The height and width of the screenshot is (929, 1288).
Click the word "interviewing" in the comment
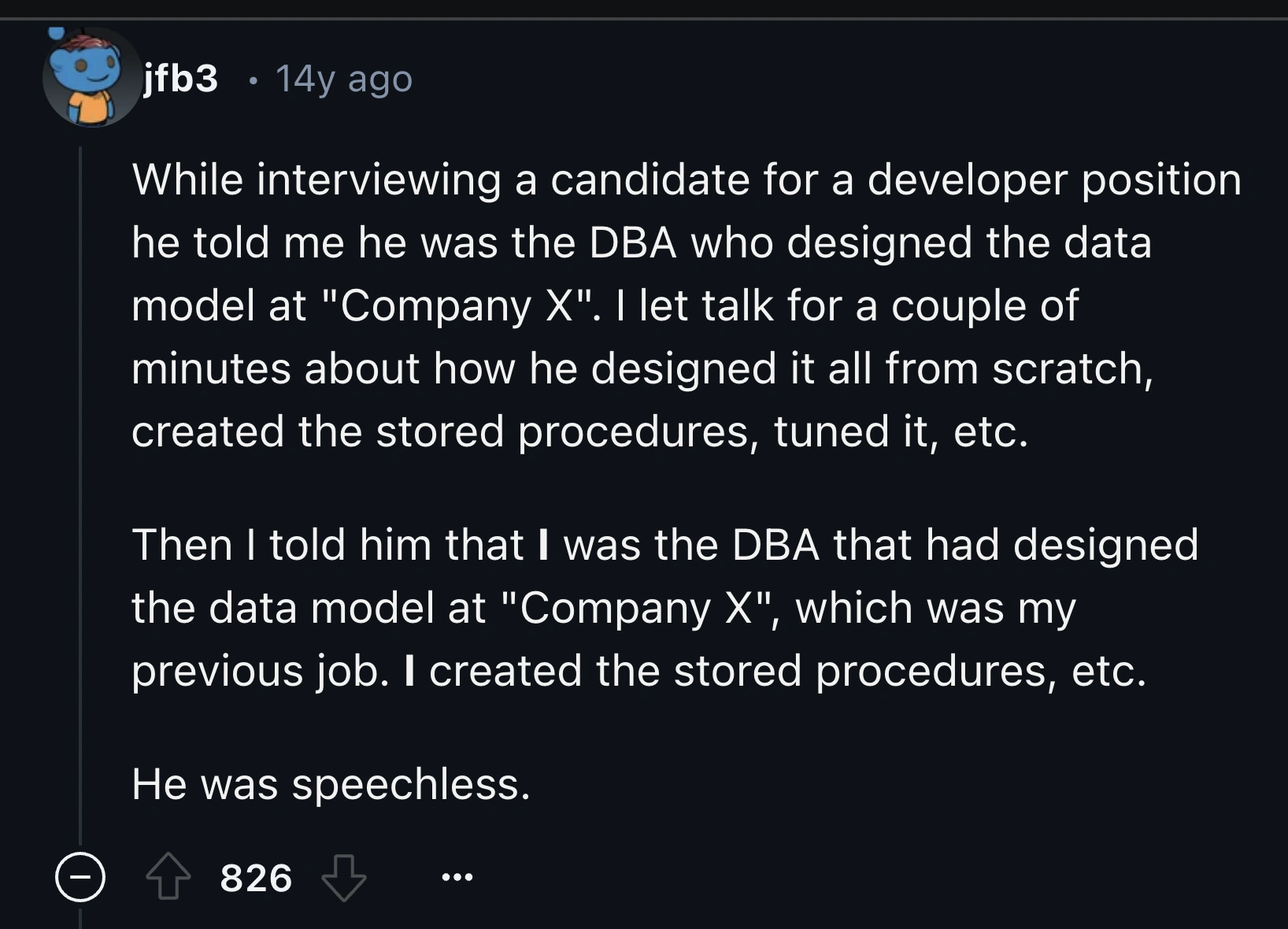tap(379, 180)
